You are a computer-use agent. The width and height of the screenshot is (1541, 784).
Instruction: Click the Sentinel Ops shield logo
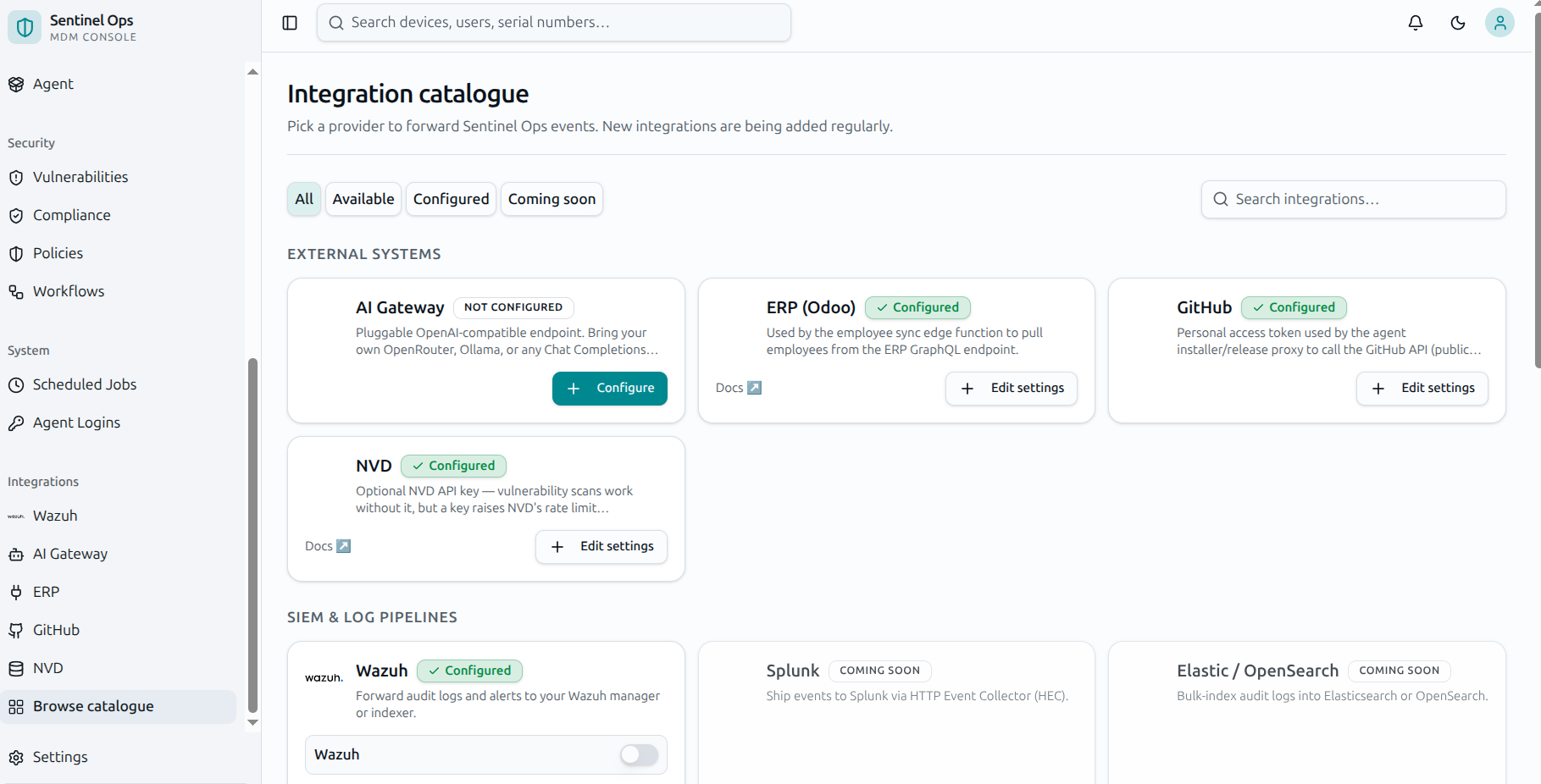[x=25, y=27]
